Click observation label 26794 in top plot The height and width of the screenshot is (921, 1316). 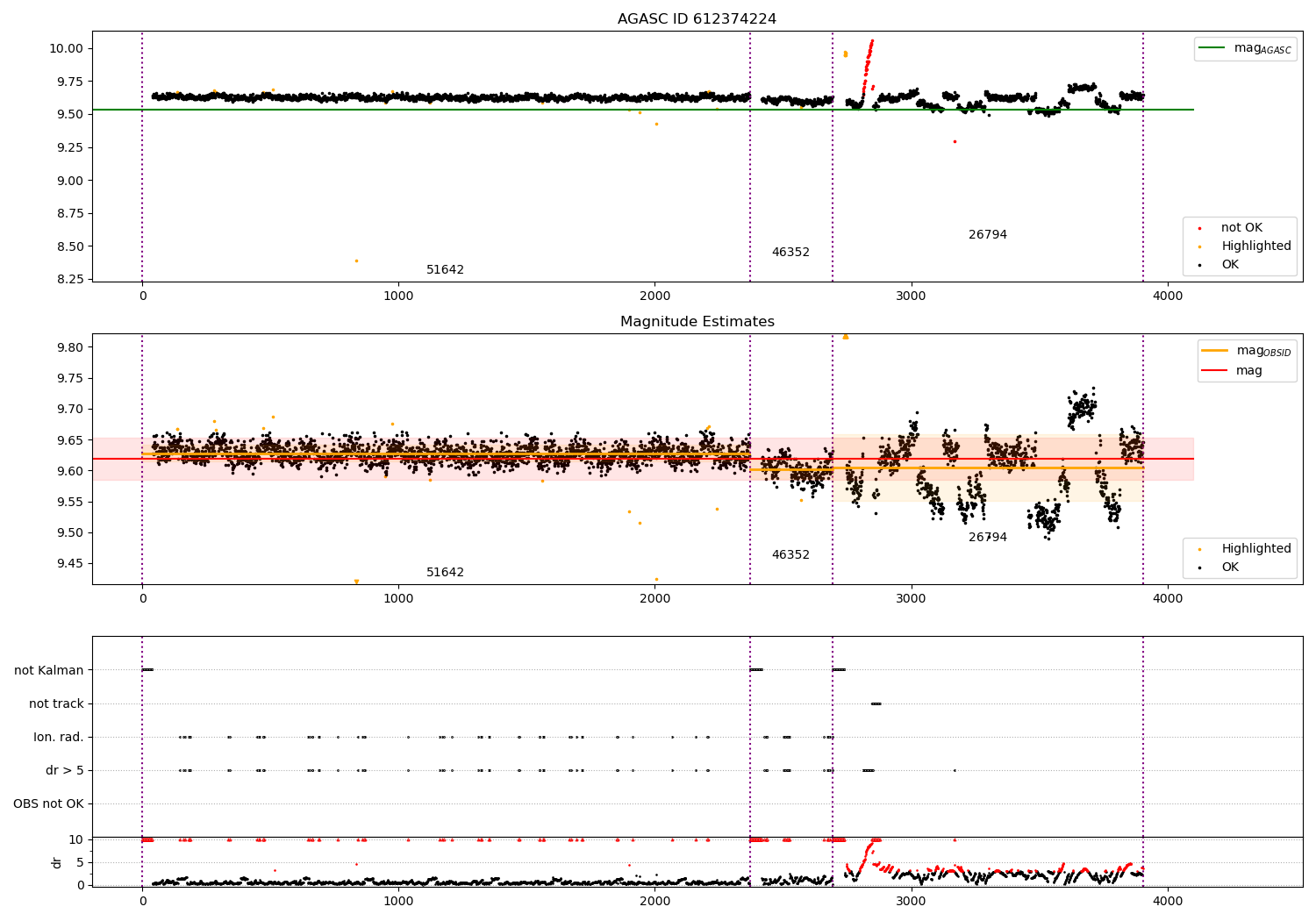(x=987, y=235)
